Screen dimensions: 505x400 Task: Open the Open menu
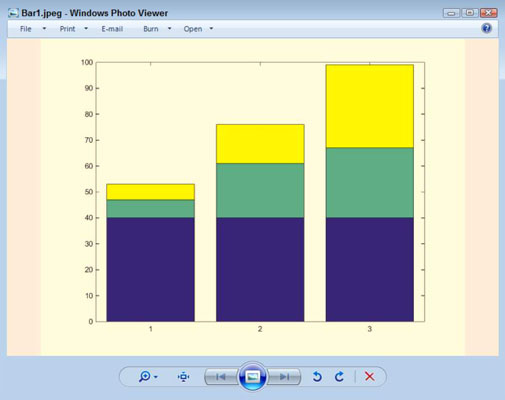click(x=193, y=29)
